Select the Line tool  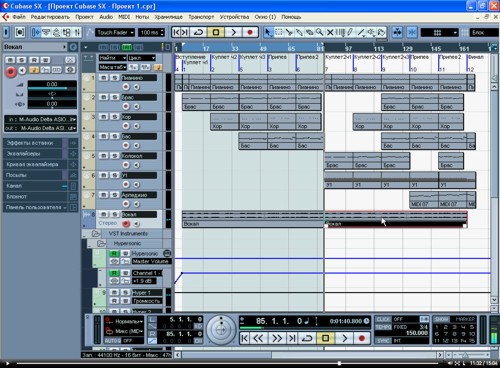[361, 32]
